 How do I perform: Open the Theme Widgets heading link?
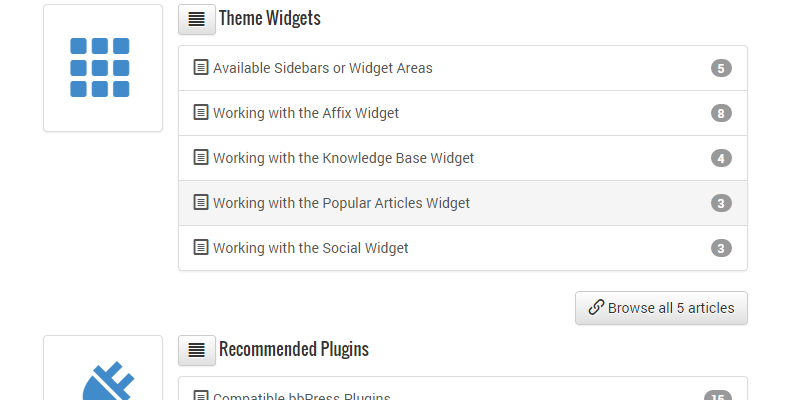coord(269,19)
